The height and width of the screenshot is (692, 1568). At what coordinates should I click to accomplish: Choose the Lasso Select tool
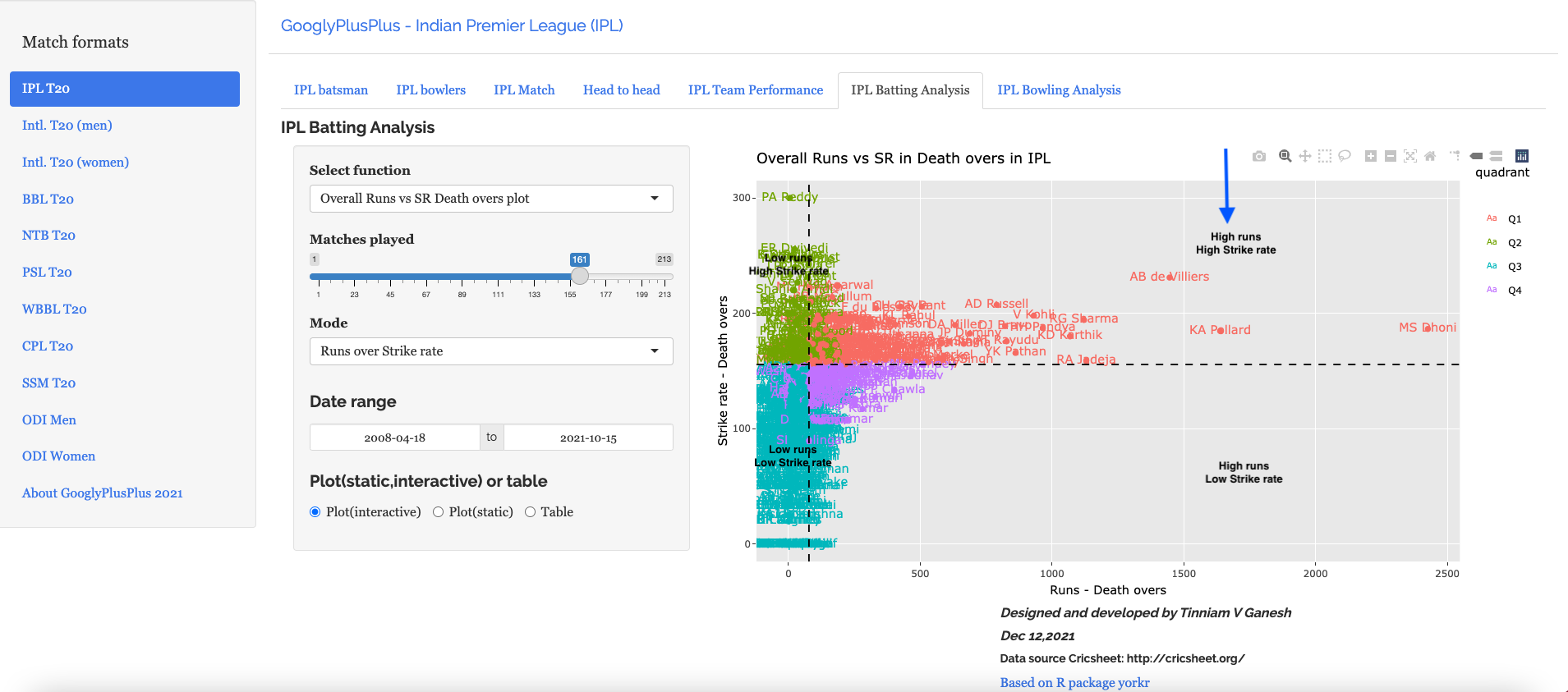click(x=1345, y=156)
